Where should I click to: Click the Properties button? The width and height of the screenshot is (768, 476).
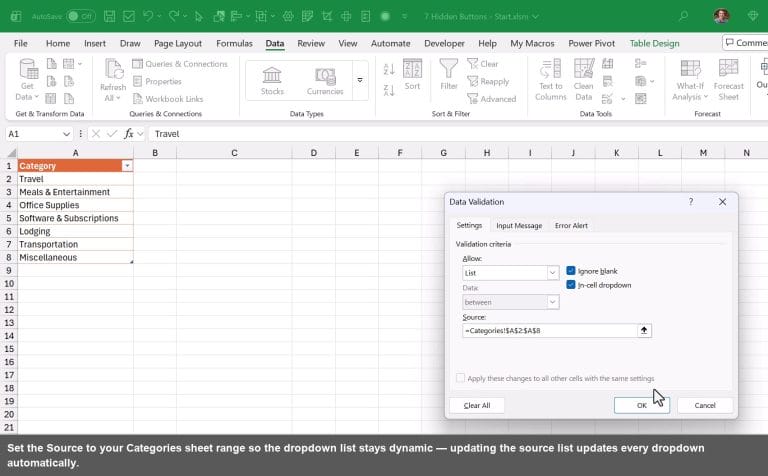(x=157, y=81)
